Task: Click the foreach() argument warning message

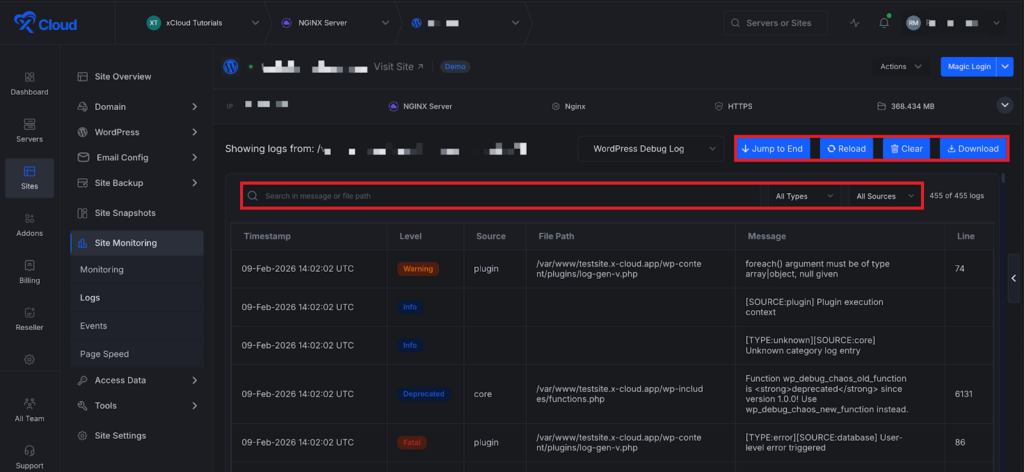Action: point(817,269)
